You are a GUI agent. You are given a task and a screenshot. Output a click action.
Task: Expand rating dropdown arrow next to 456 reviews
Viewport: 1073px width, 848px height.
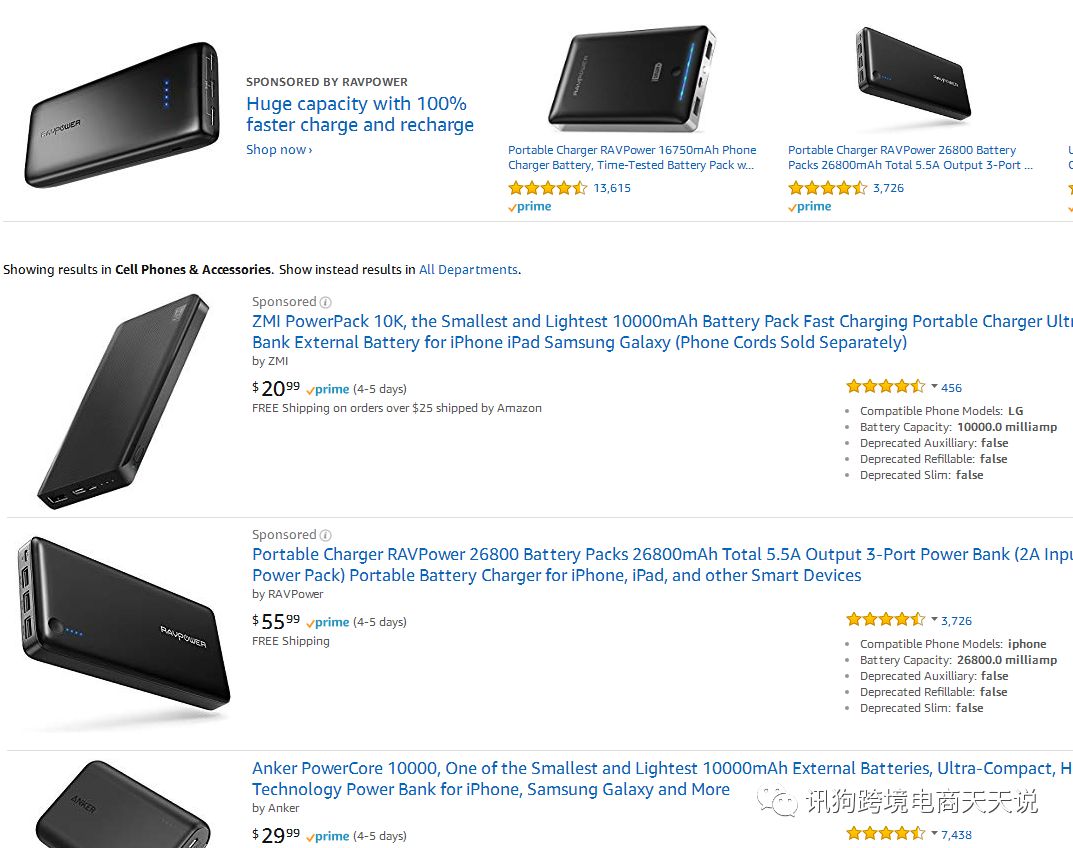tap(934, 387)
